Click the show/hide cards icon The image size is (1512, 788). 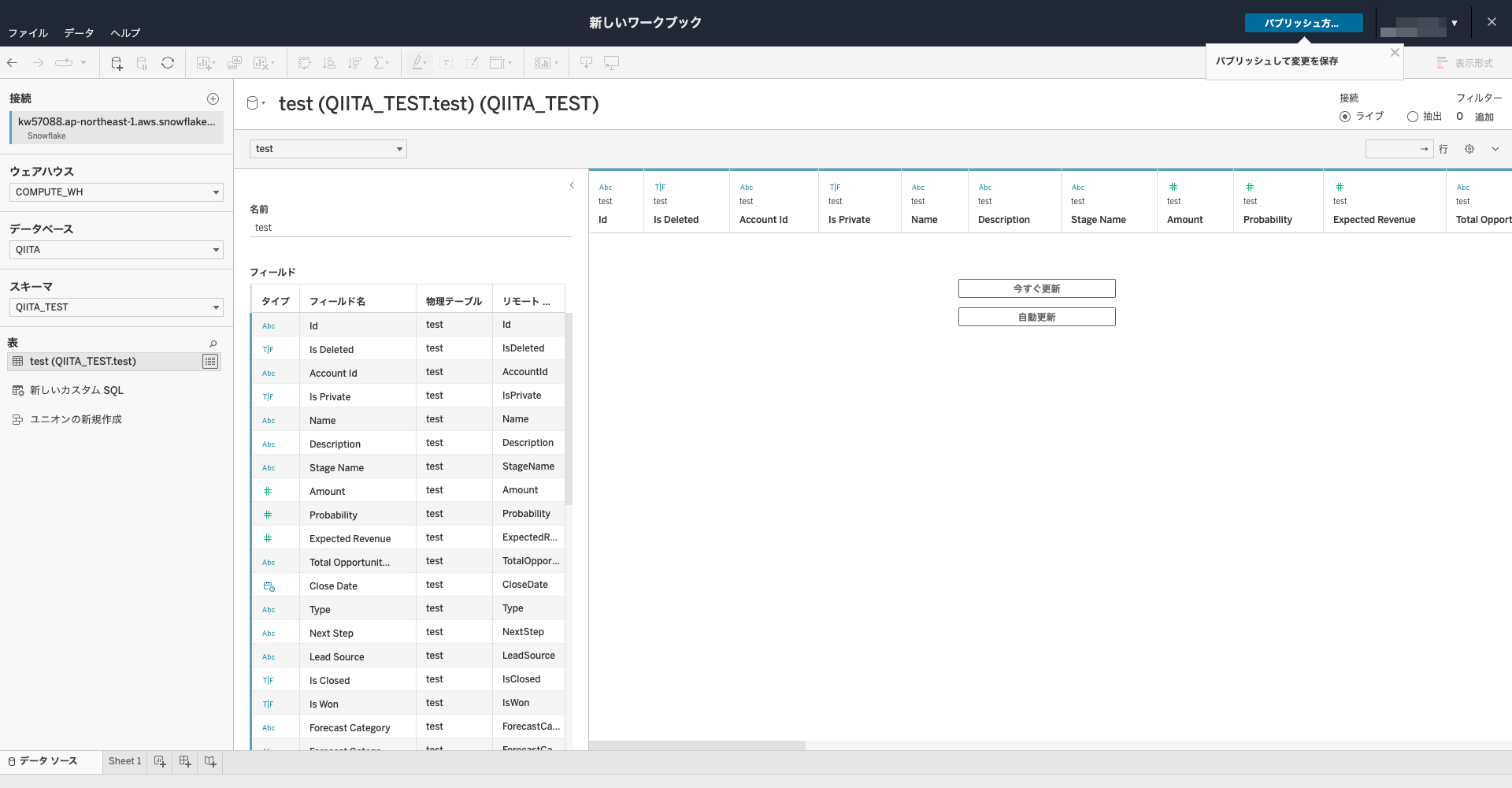point(546,63)
